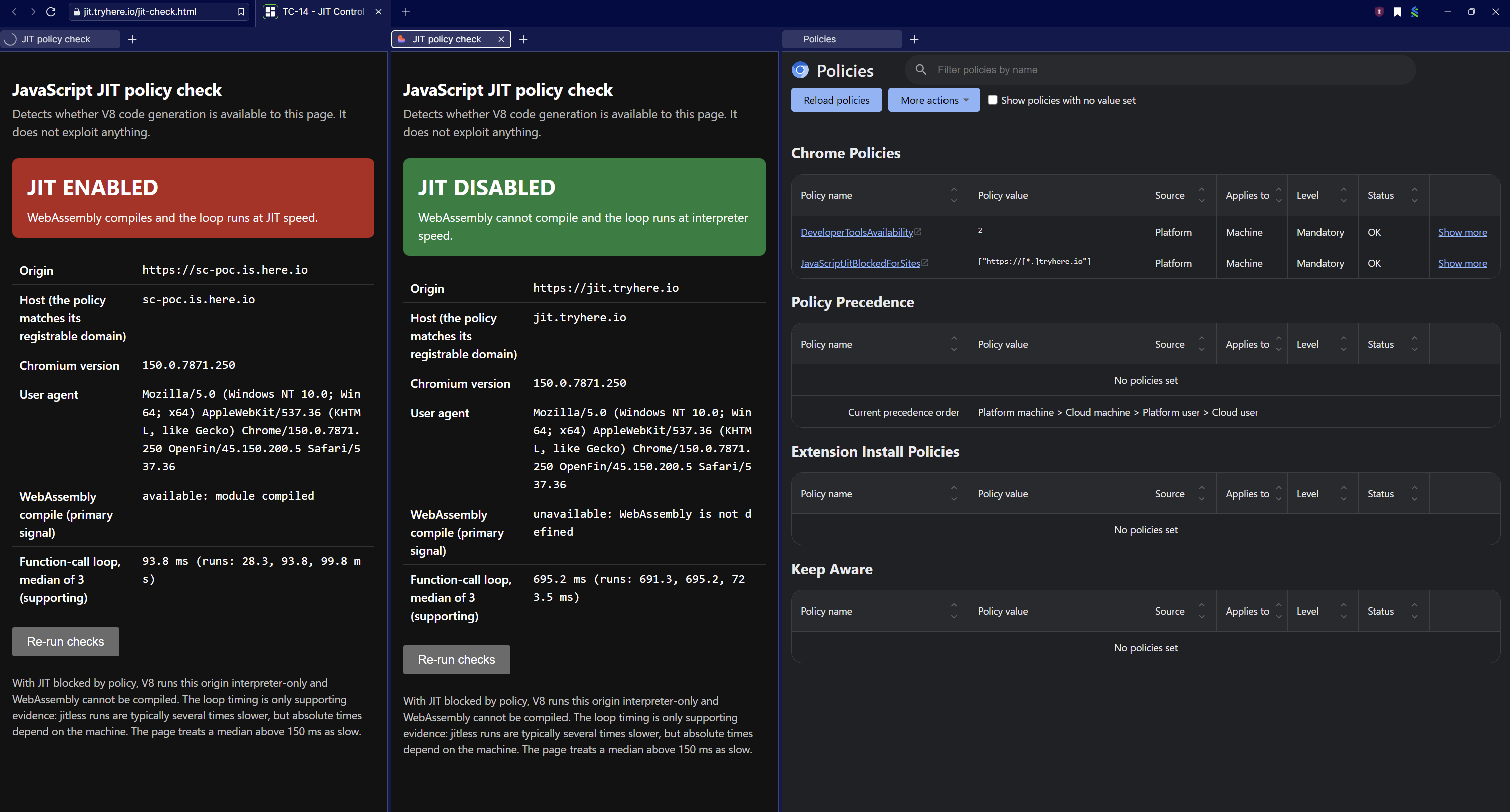This screenshot has height=812, width=1510.
Task: Add a tab beside middle JIT policy check
Action: 523,39
